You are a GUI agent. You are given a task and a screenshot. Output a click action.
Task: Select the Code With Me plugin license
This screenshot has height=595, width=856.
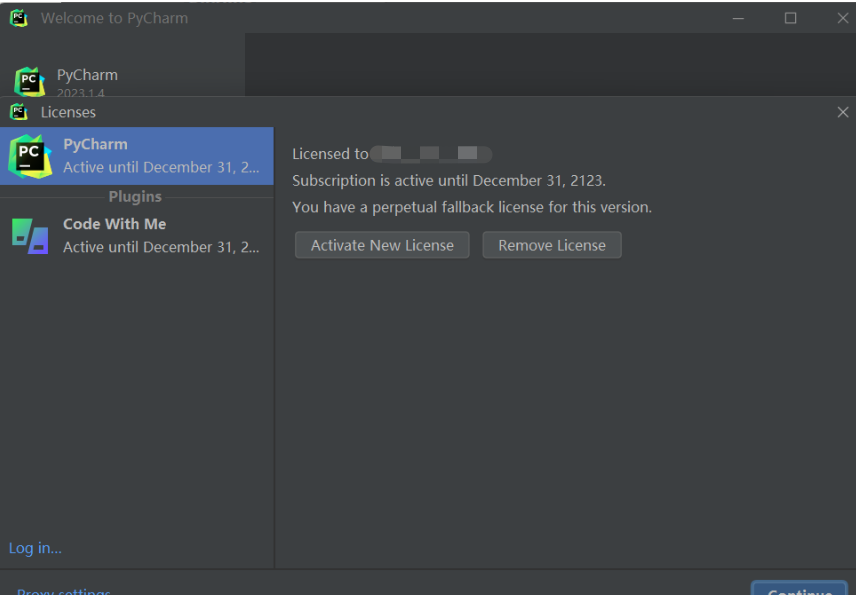point(136,235)
